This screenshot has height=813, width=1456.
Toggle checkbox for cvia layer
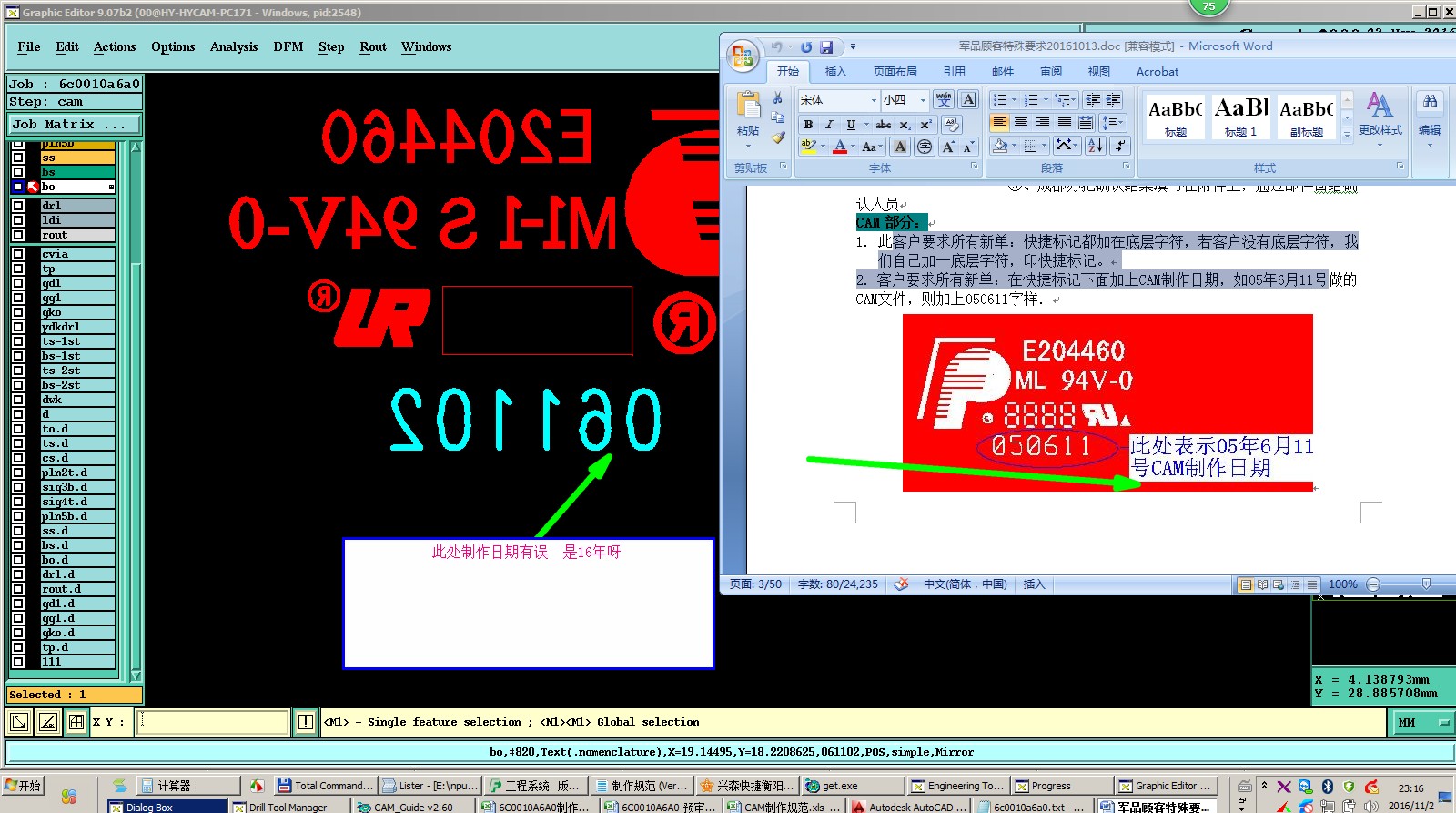(18, 254)
